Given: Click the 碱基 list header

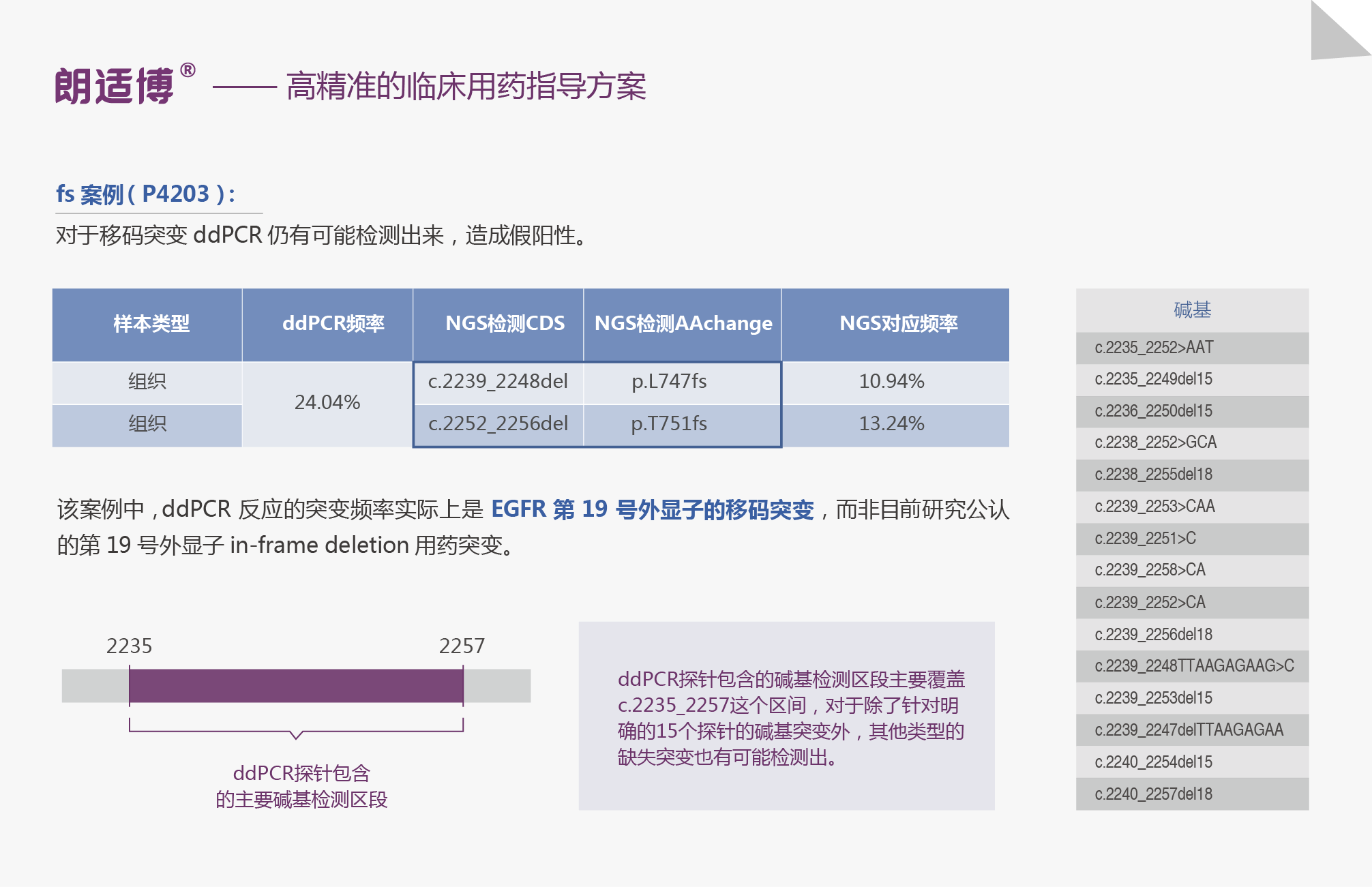Looking at the screenshot, I should tap(1192, 310).
